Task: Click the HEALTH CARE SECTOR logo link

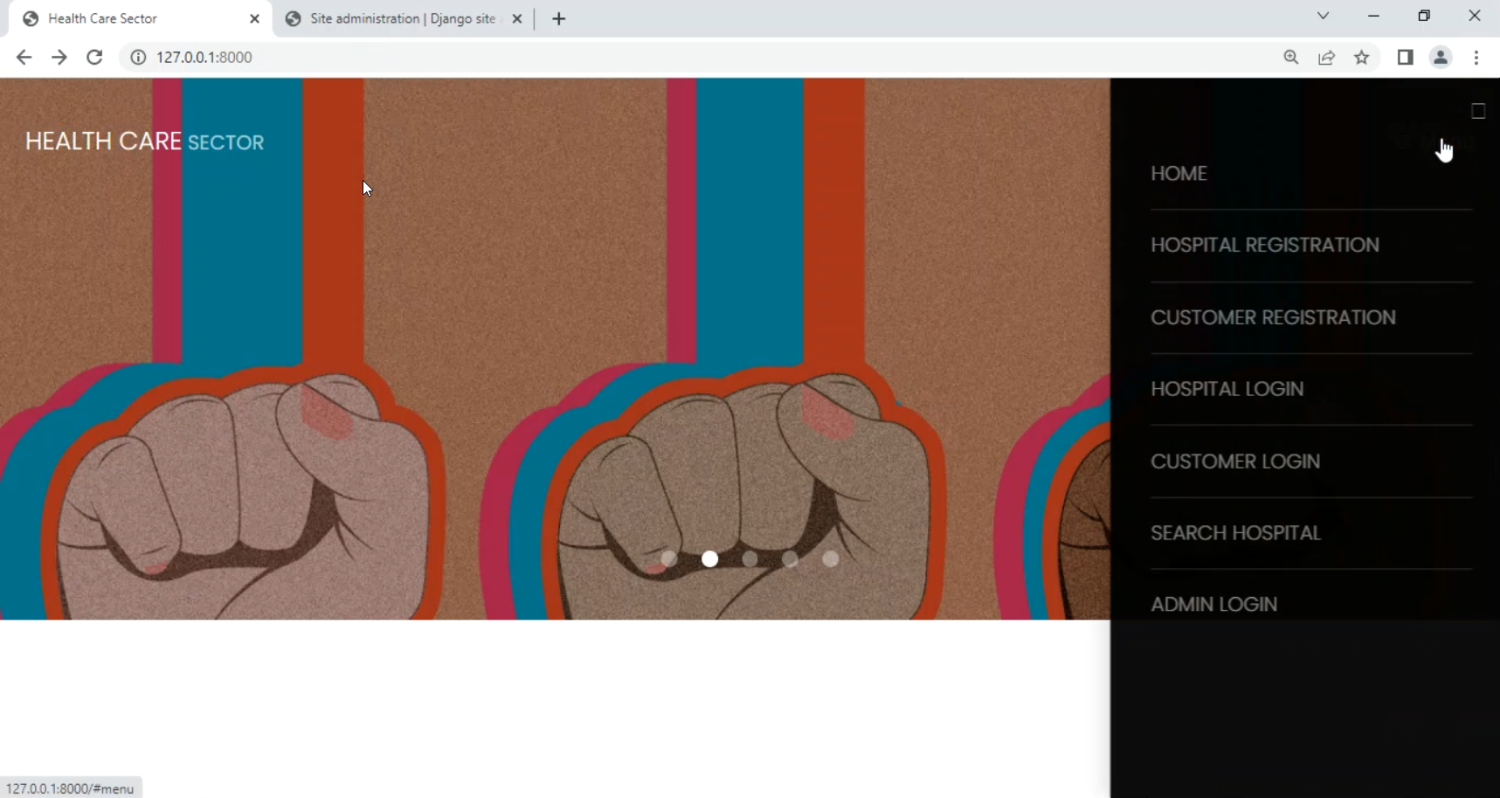Action: click(144, 142)
